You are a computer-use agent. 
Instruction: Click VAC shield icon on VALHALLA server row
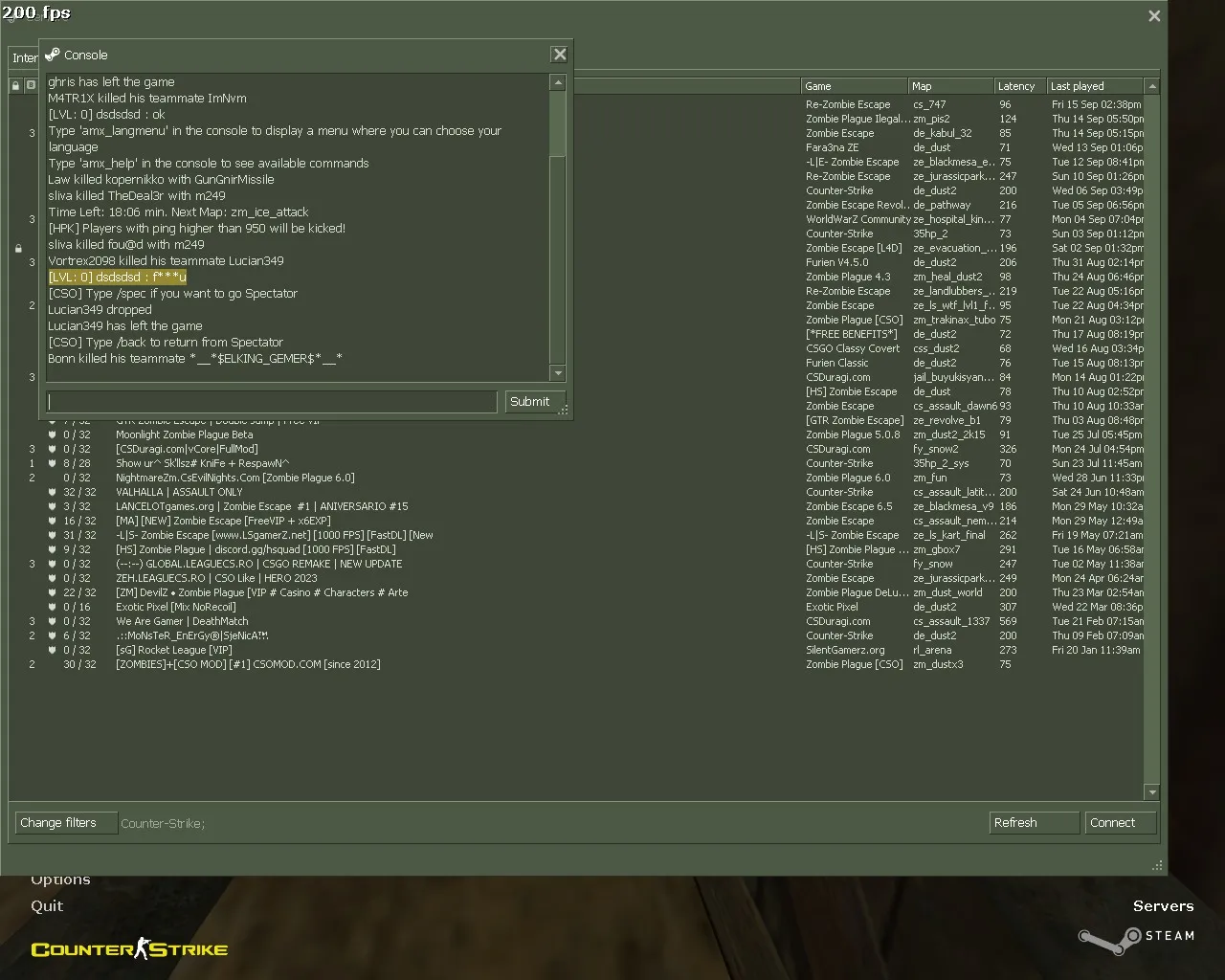tap(52, 492)
